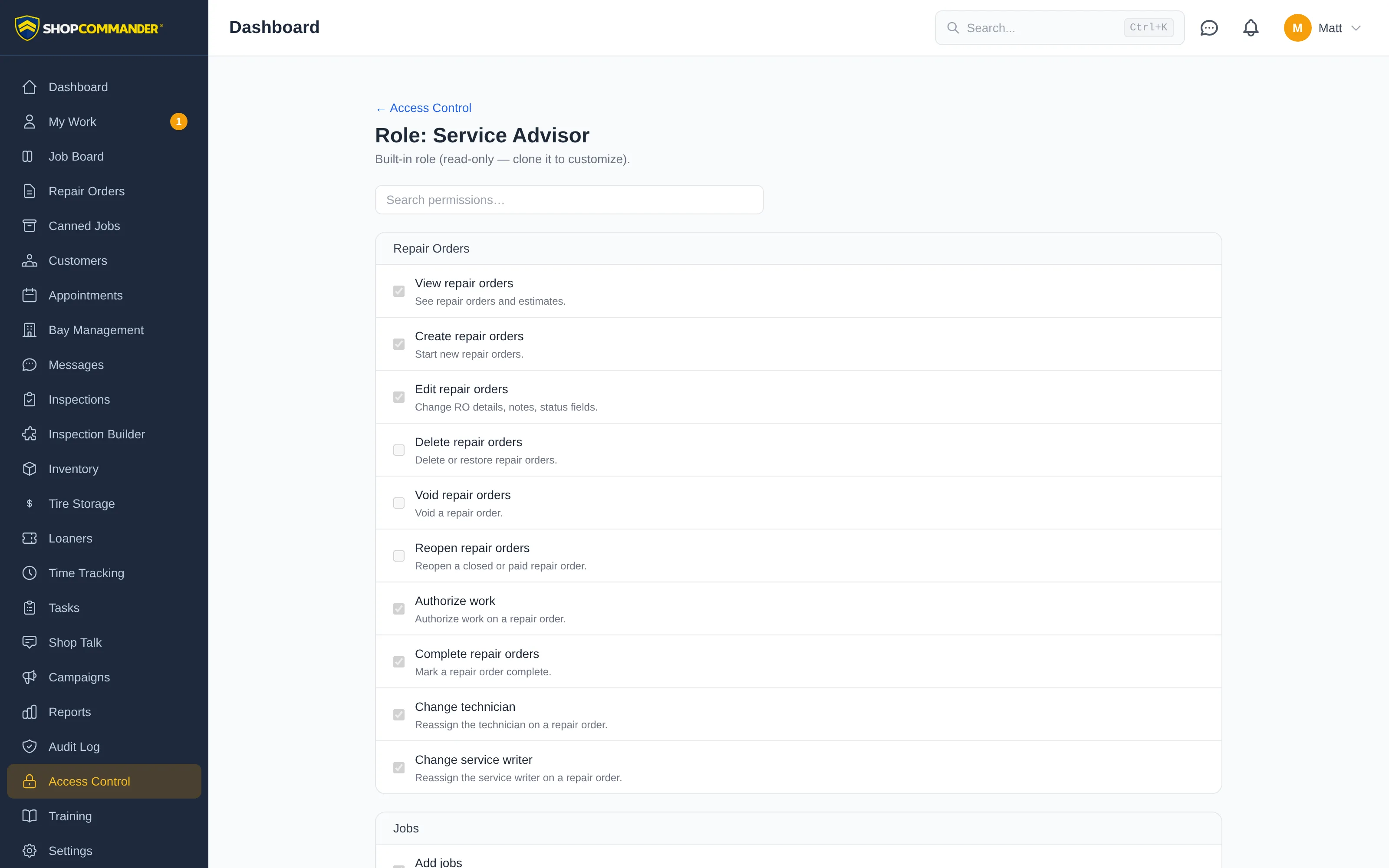This screenshot has width=1389, height=868.
Task: Click the Inventory box icon
Action: 29,469
